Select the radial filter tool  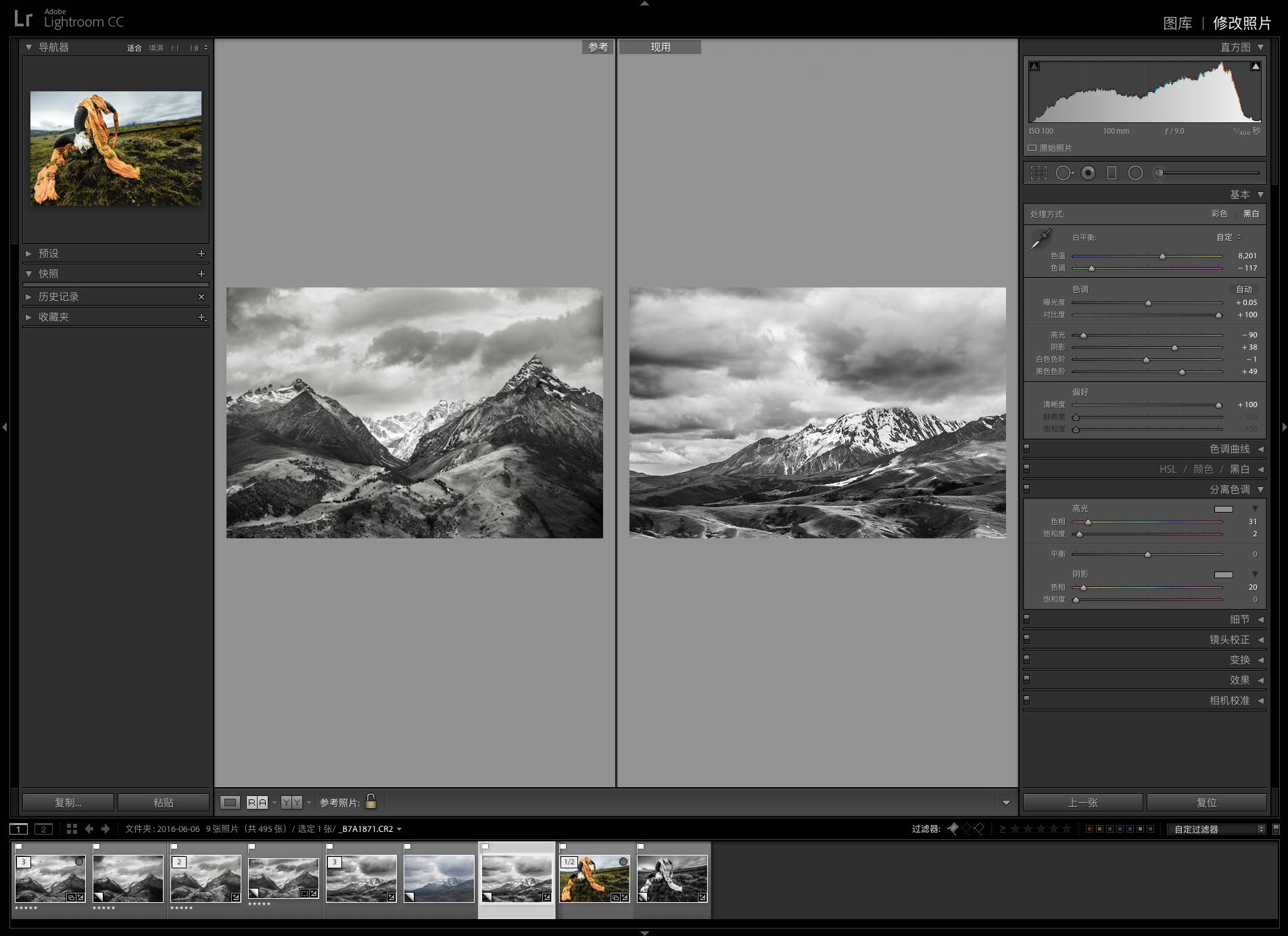tap(1136, 173)
